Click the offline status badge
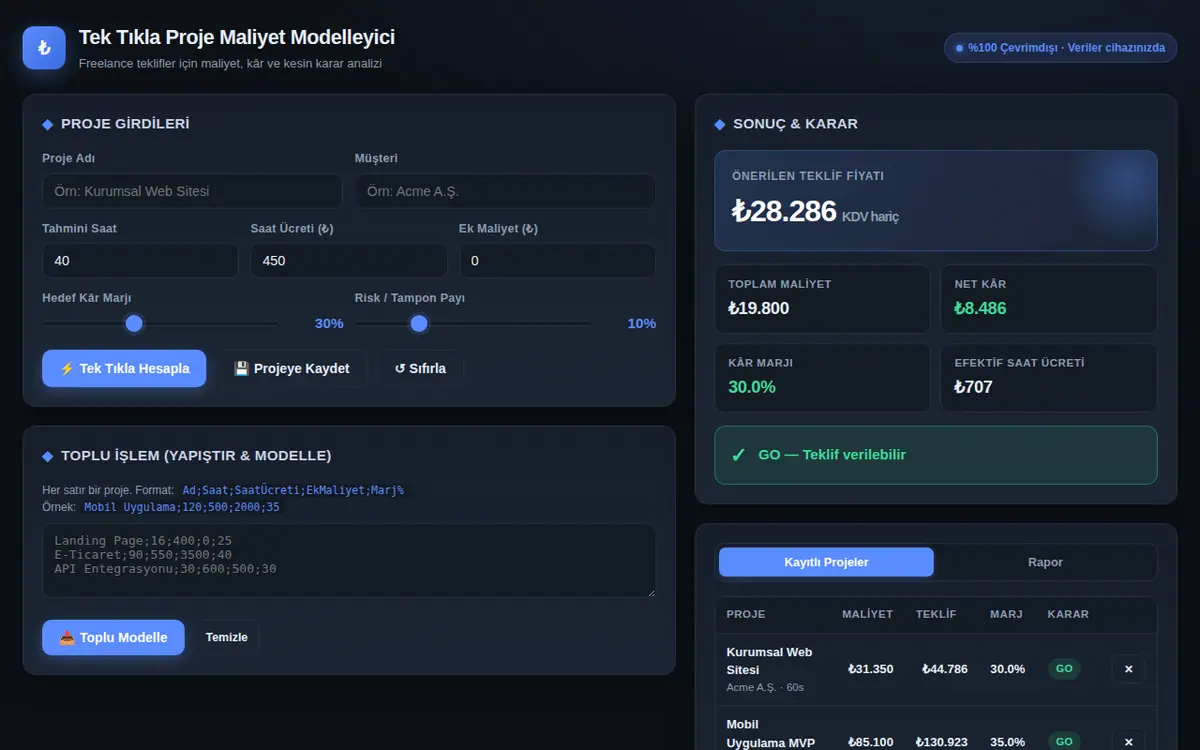1200x750 pixels. coord(1060,48)
